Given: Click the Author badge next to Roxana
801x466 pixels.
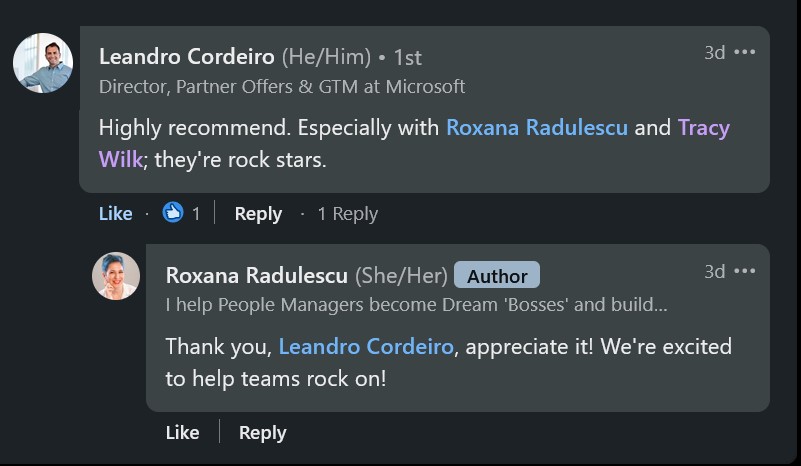Looking at the screenshot, I should [x=497, y=276].
